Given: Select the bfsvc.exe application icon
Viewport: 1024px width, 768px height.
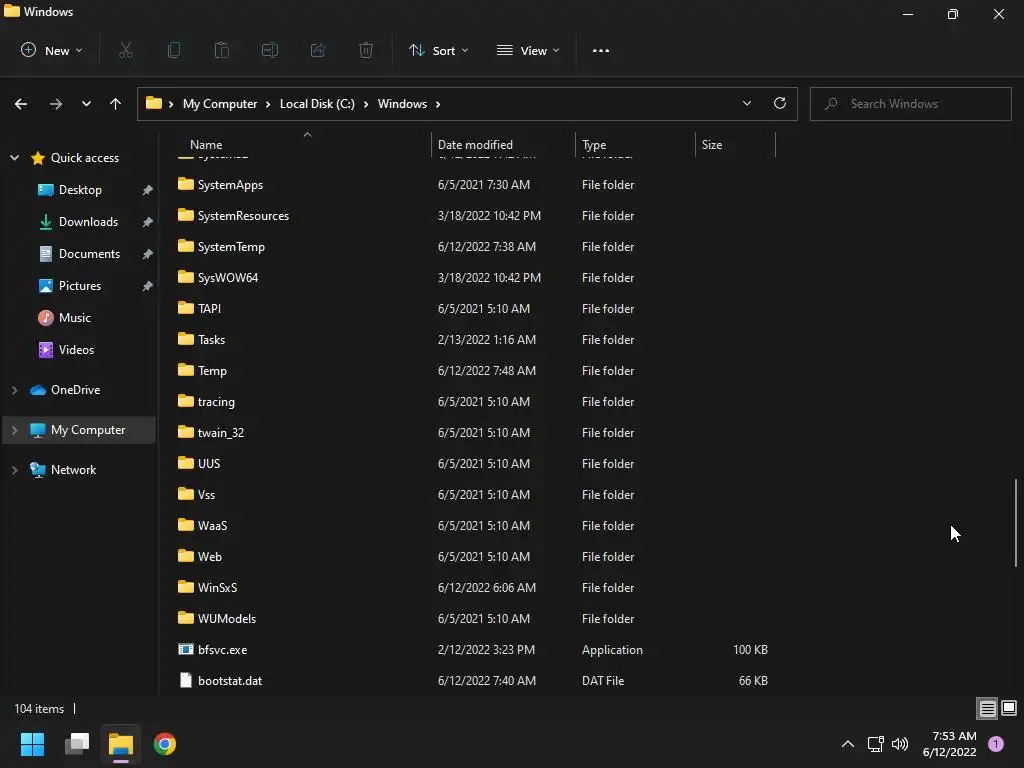Looking at the screenshot, I should [185, 649].
